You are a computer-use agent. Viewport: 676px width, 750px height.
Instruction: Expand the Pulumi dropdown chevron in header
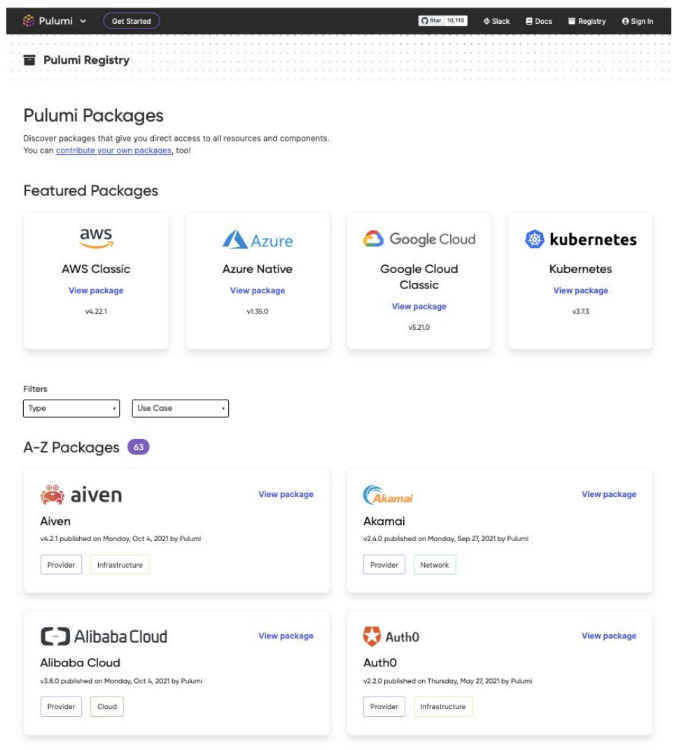click(x=83, y=21)
